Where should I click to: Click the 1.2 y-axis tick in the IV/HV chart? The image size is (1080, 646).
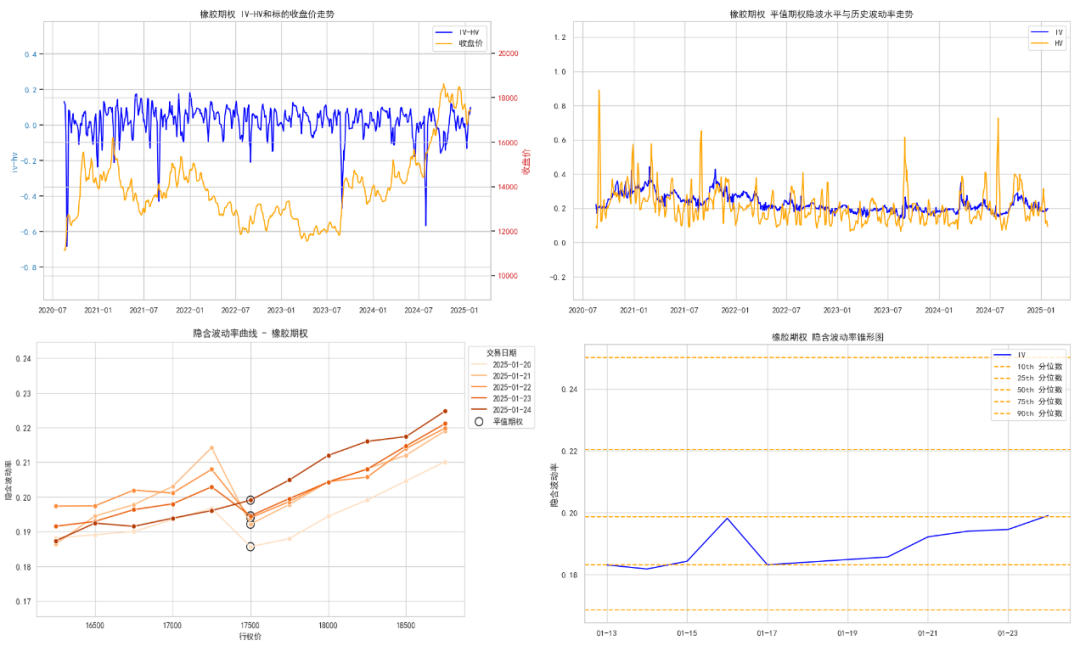(560, 37)
